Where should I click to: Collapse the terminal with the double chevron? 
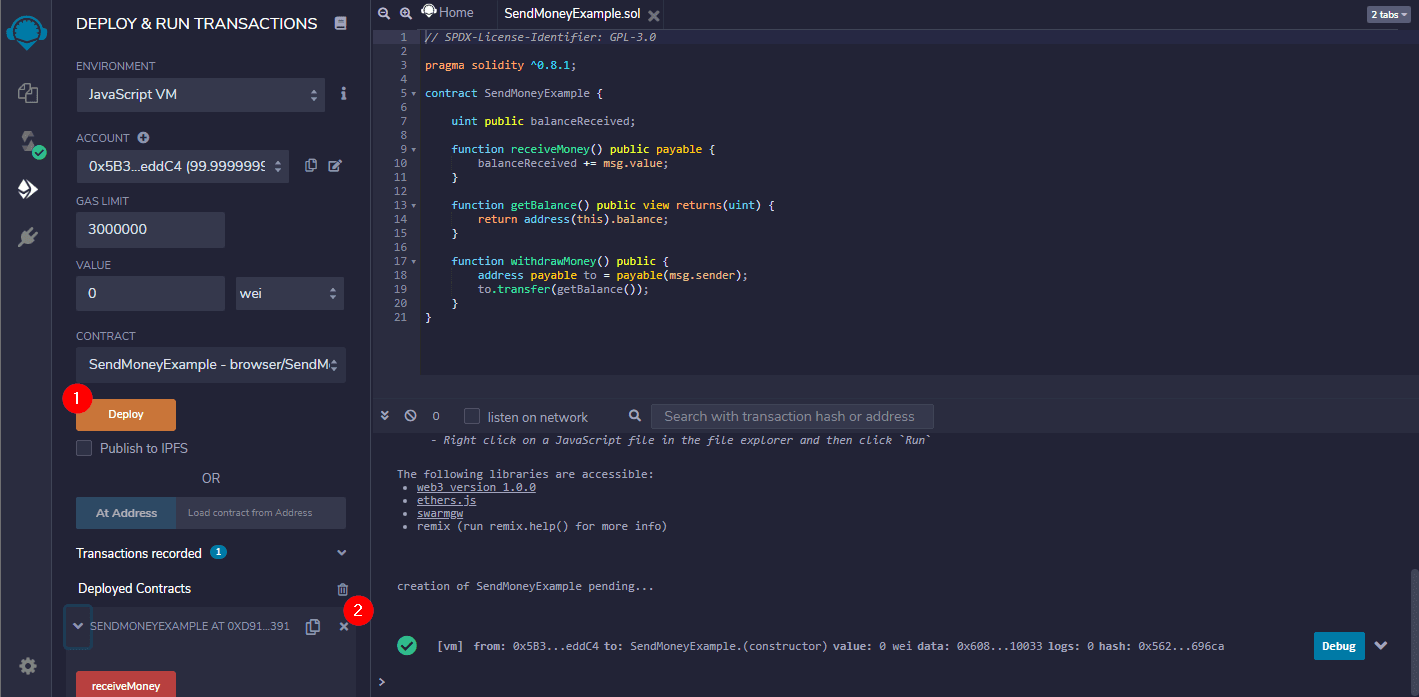(x=384, y=415)
